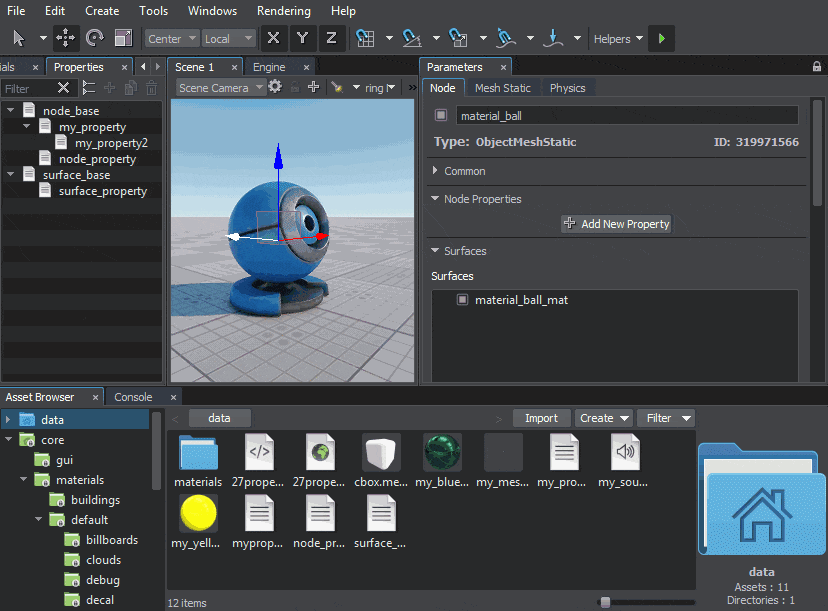The height and width of the screenshot is (611, 828).
Task: Toggle the X axis constraint
Action: tap(273, 38)
